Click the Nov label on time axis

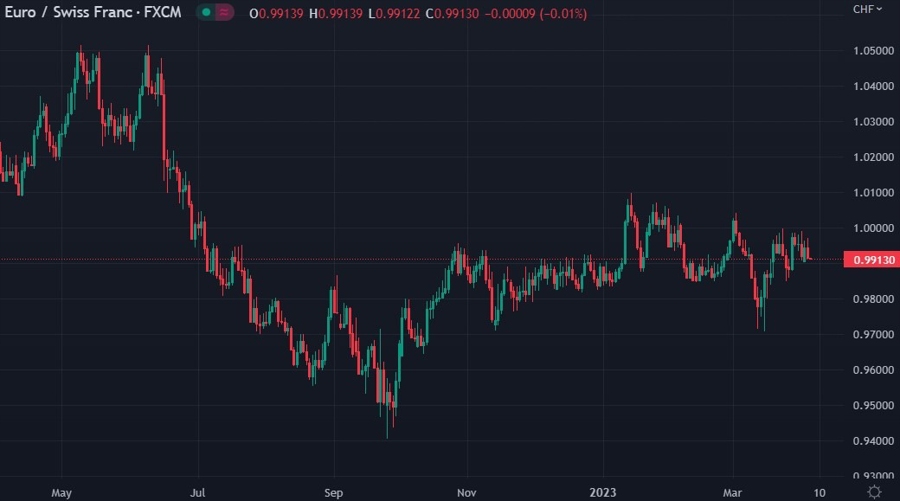tap(467, 493)
